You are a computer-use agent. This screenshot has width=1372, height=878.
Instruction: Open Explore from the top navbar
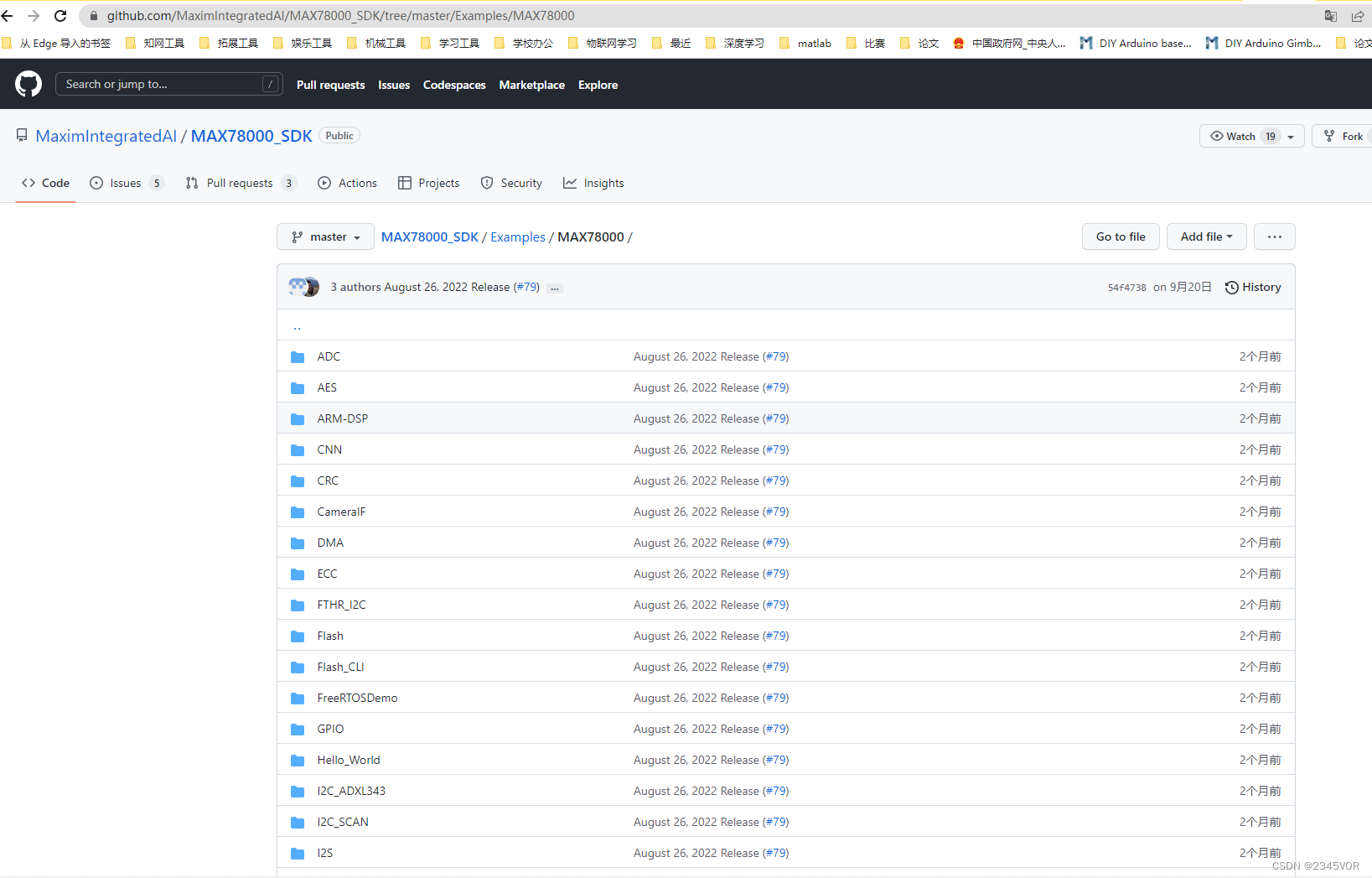click(598, 85)
